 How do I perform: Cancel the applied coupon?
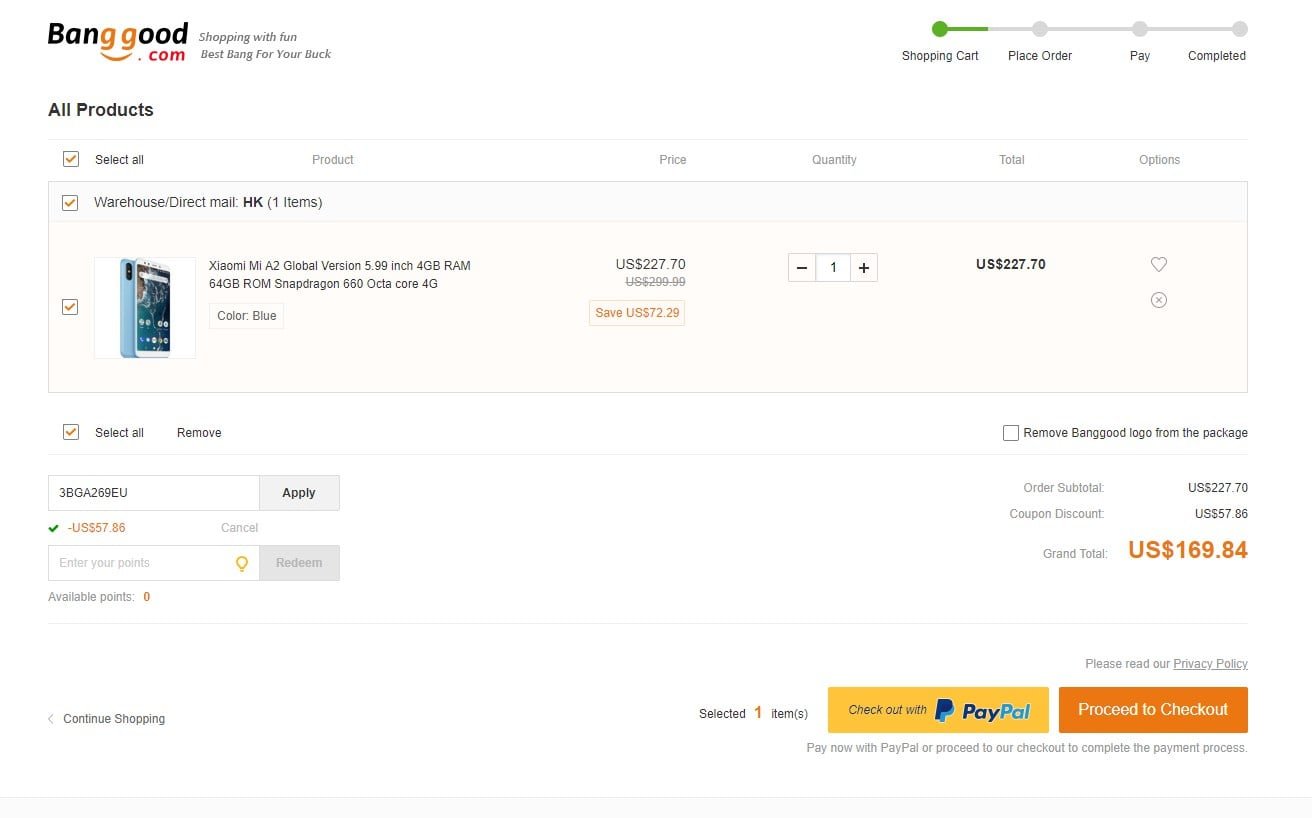click(240, 528)
